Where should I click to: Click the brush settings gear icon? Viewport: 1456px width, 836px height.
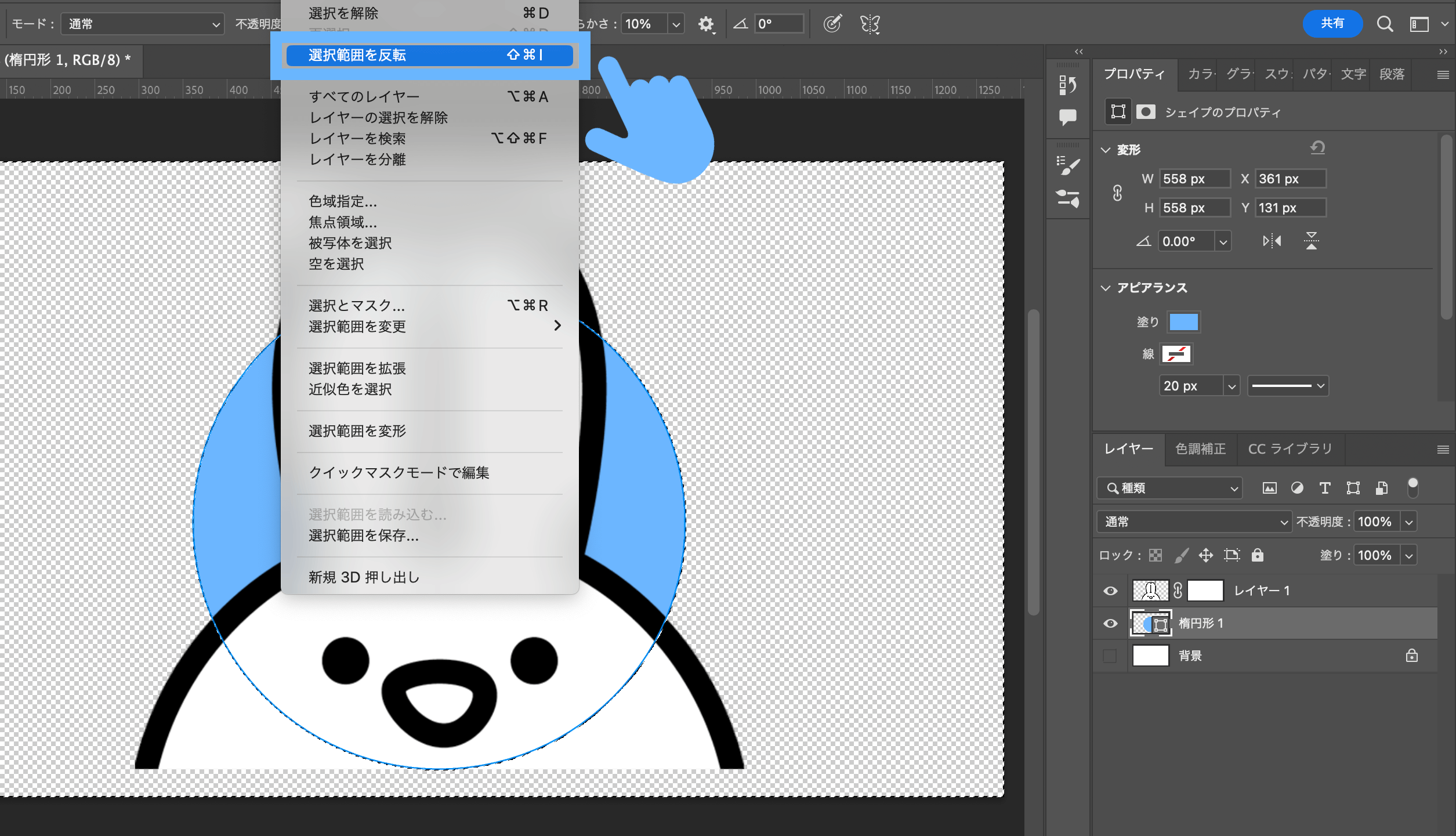click(706, 24)
